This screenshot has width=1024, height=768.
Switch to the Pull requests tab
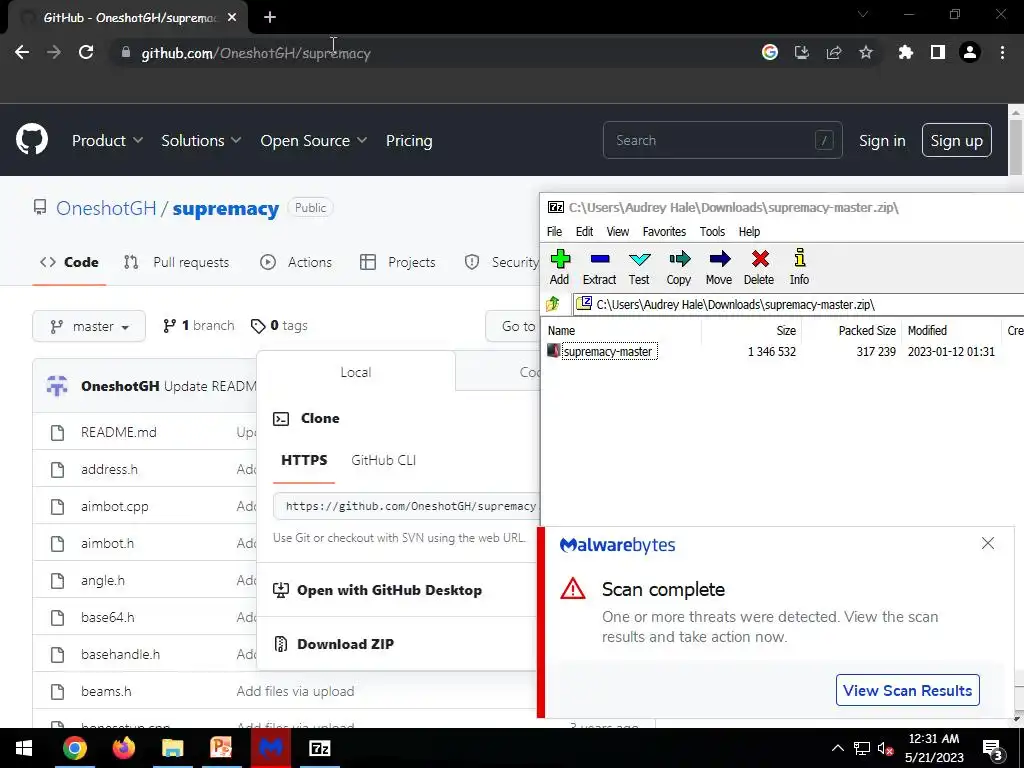[177, 263]
